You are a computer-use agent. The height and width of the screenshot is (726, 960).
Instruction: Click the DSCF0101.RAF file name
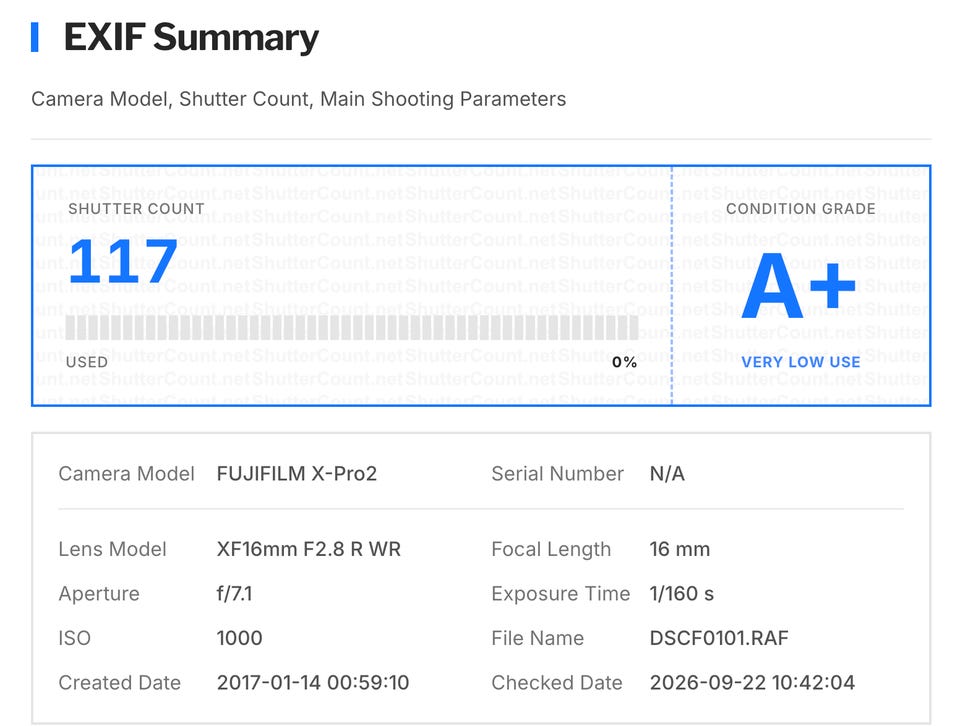point(719,638)
